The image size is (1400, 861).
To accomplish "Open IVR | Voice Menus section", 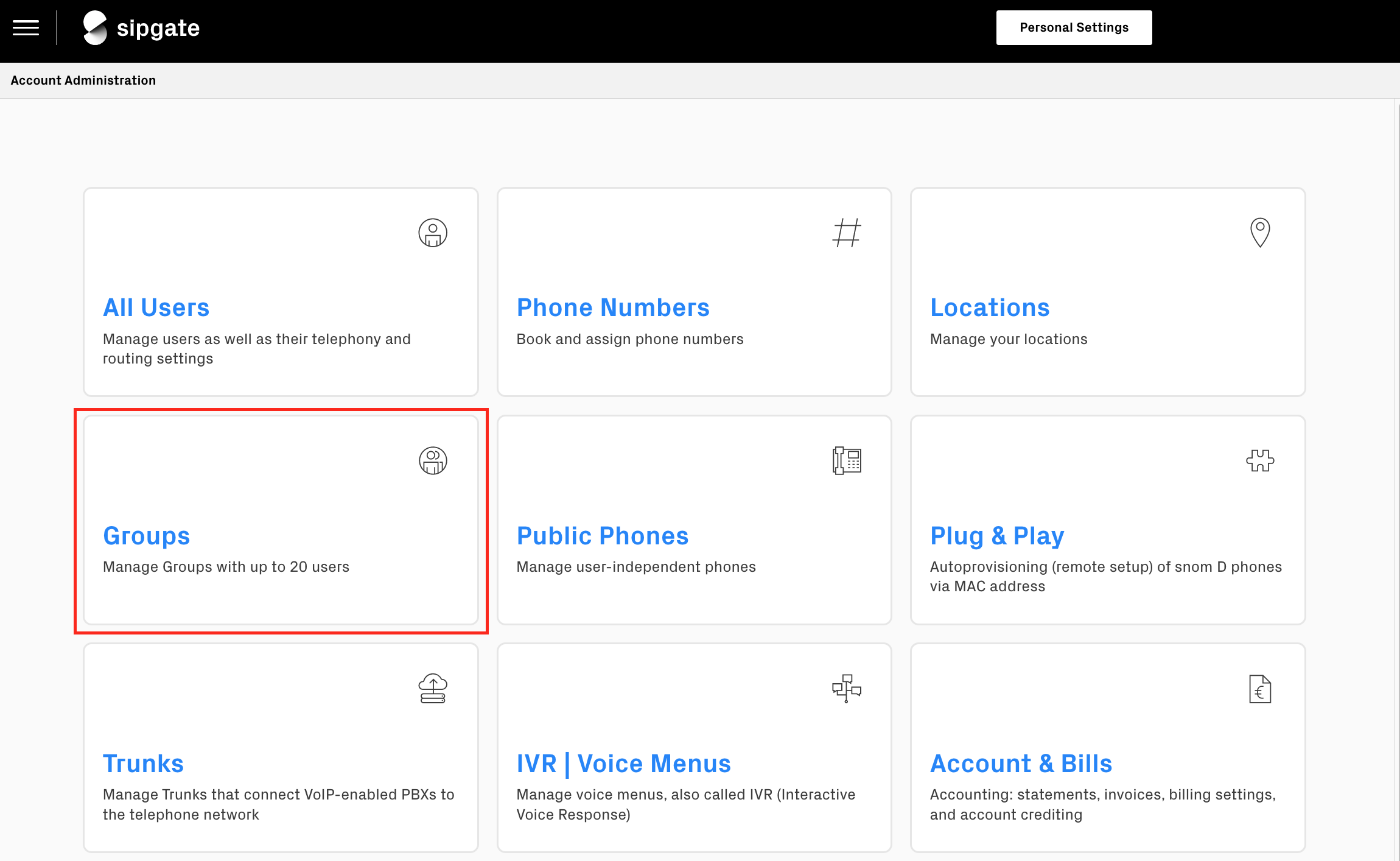I will 623,764.
